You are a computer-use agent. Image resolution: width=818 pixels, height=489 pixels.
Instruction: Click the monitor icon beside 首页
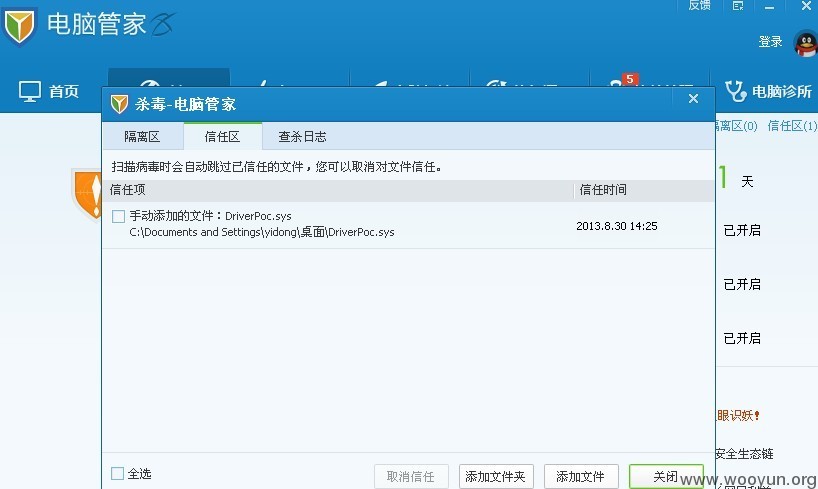(30, 91)
